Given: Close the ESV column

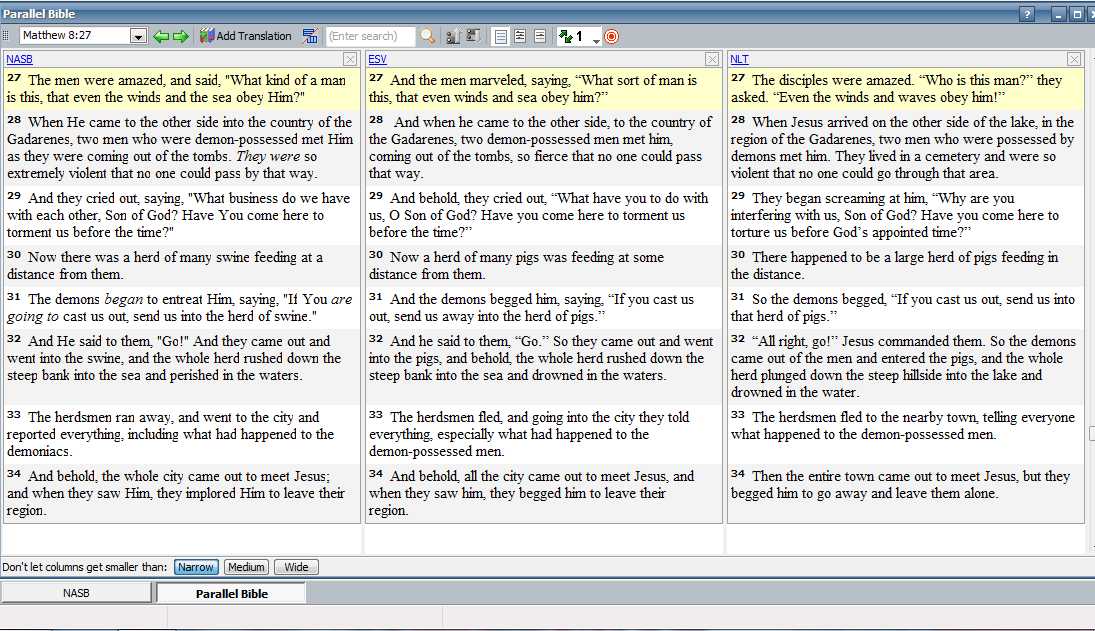Looking at the screenshot, I should pos(712,59).
